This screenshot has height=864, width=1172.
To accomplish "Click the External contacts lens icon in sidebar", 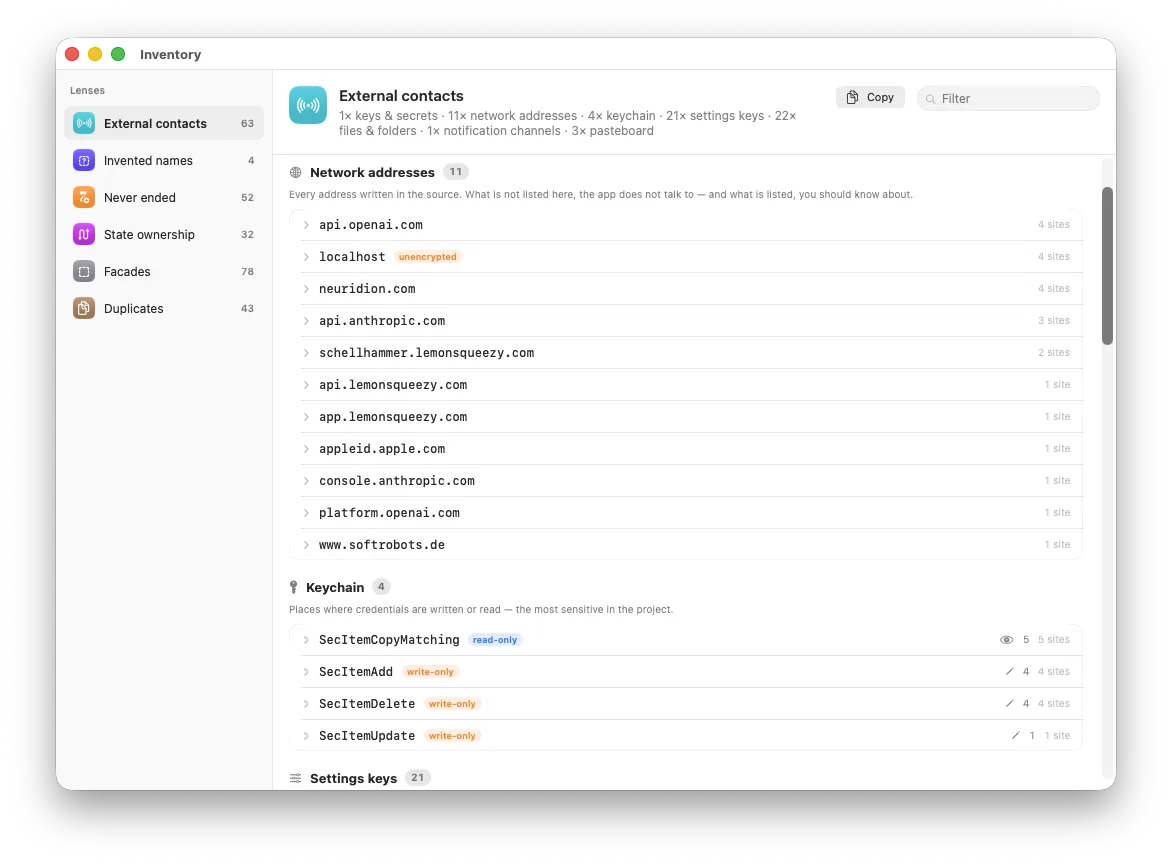I will (84, 123).
